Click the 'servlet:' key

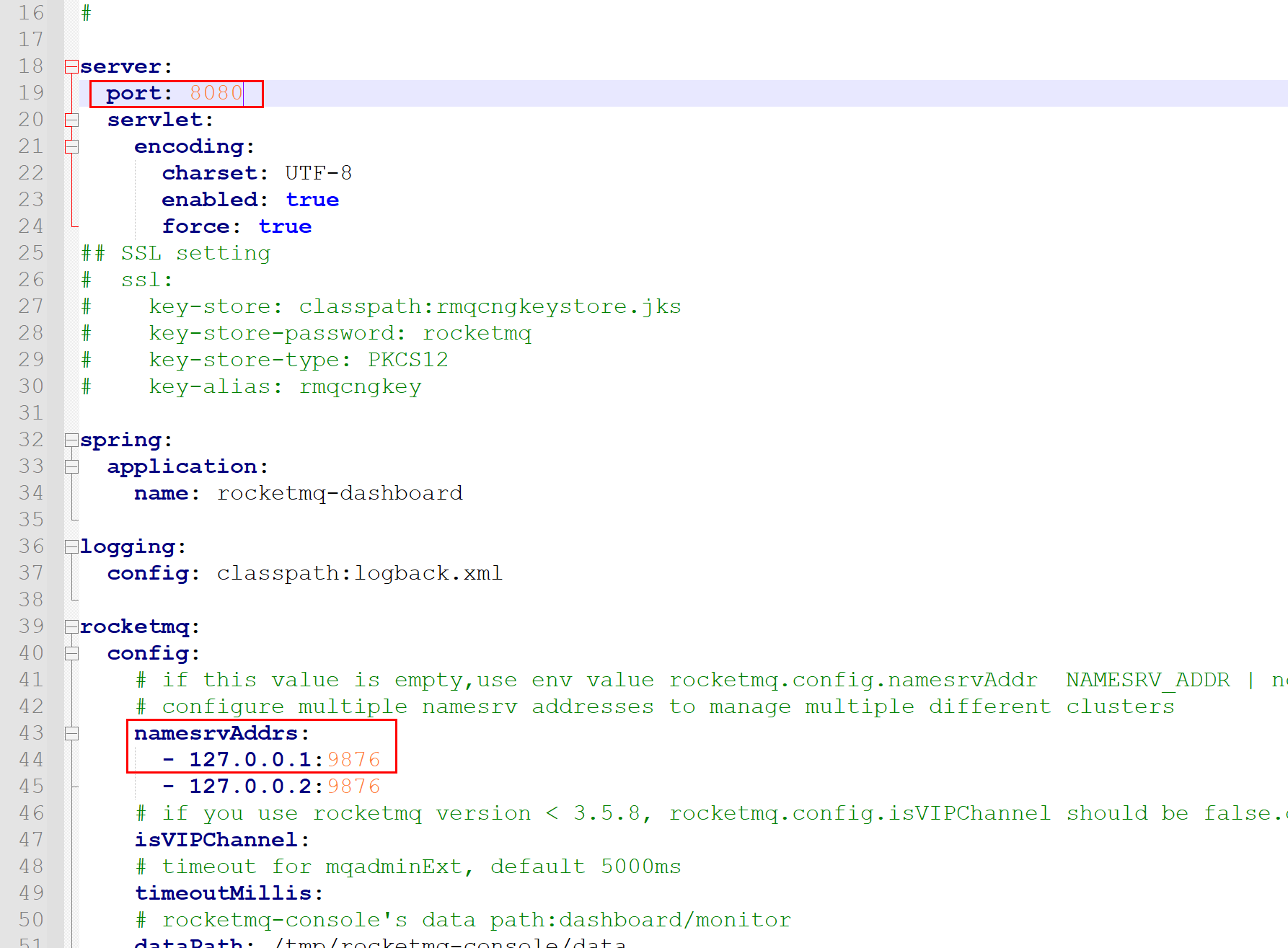pyautogui.click(x=160, y=120)
